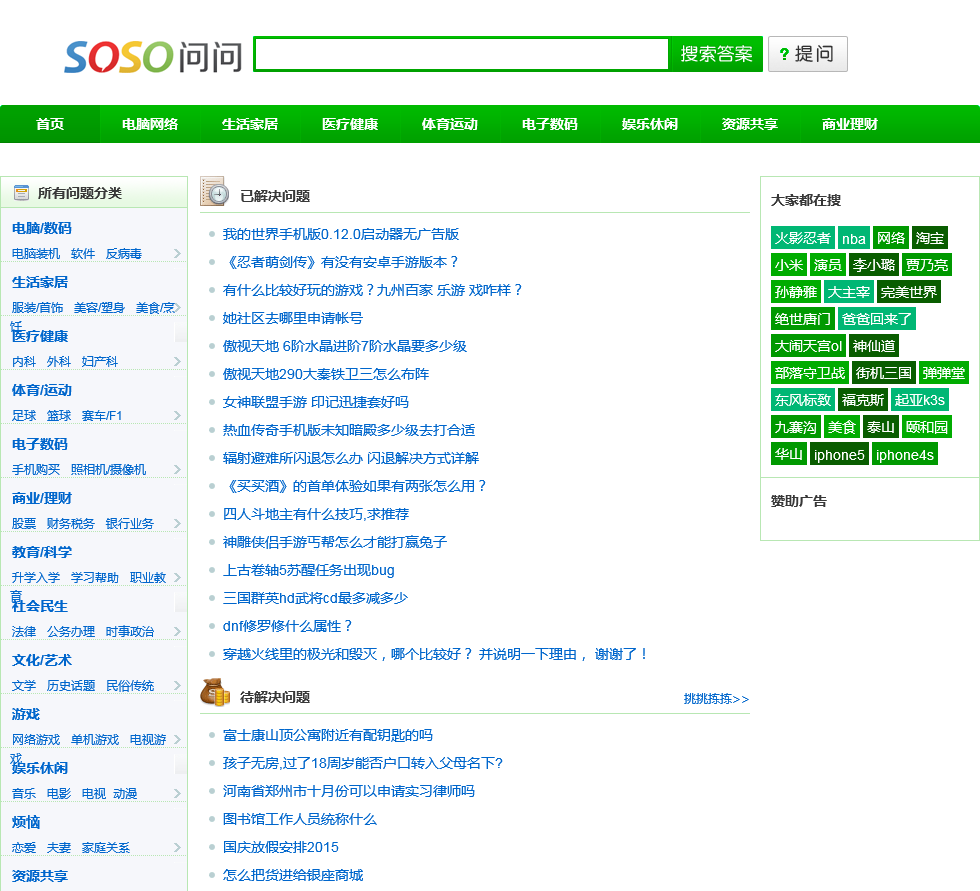This screenshot has height=891, width=980.
Task: Open the 教育/科学 category heading
Action: click(x=42, y=552)
